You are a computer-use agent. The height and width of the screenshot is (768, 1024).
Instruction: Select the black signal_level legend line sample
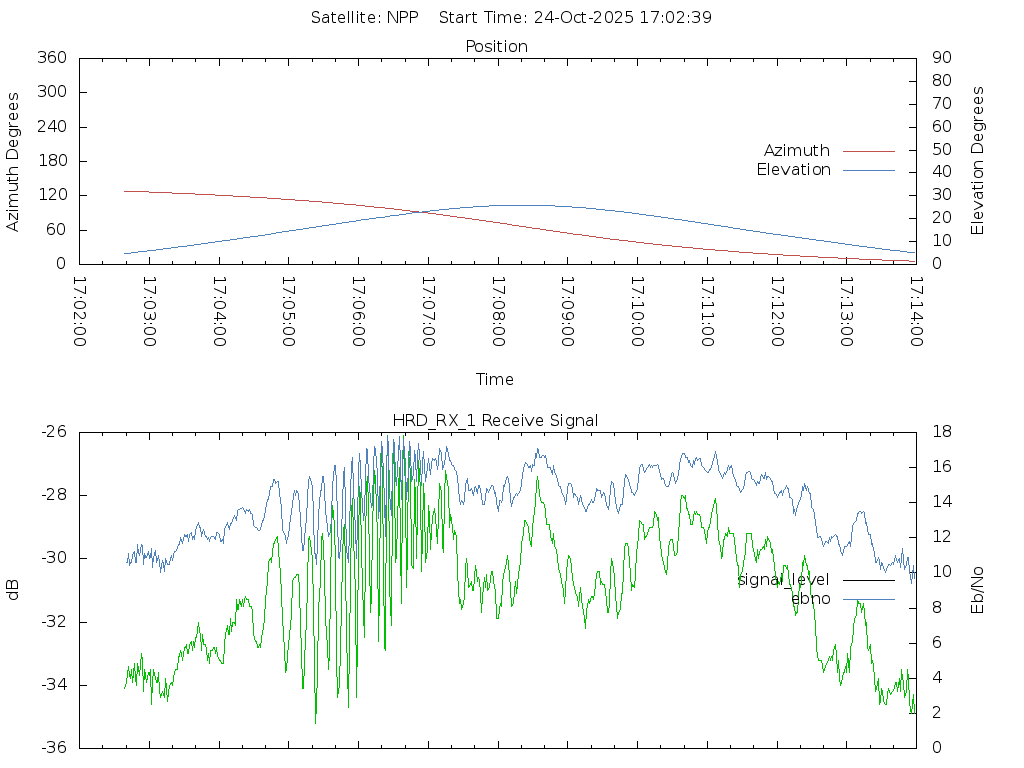pyautogui.click(x=868, y=580)
